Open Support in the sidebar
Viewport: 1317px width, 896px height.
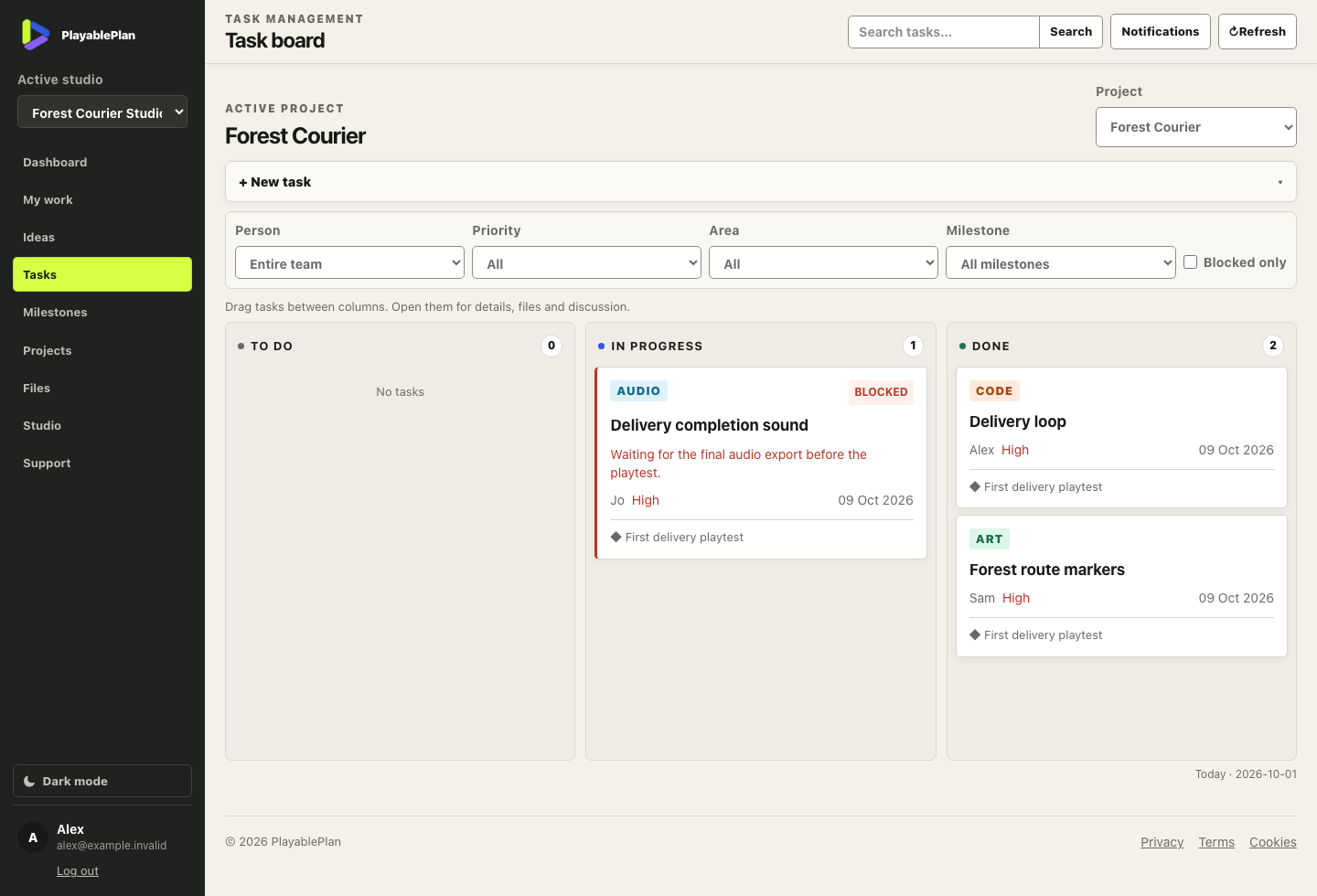click(102, 463)
